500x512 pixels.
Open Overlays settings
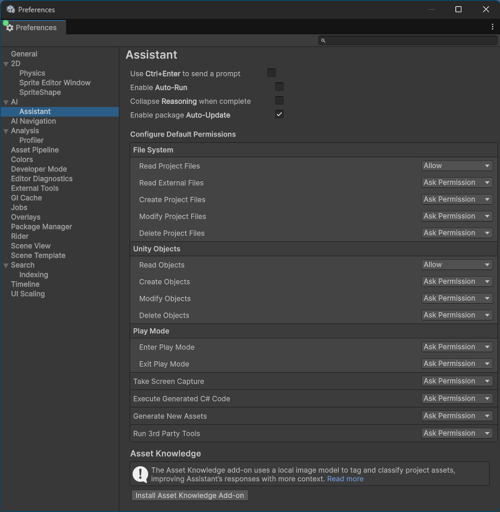pyautogui.click(x=26, y=217)
